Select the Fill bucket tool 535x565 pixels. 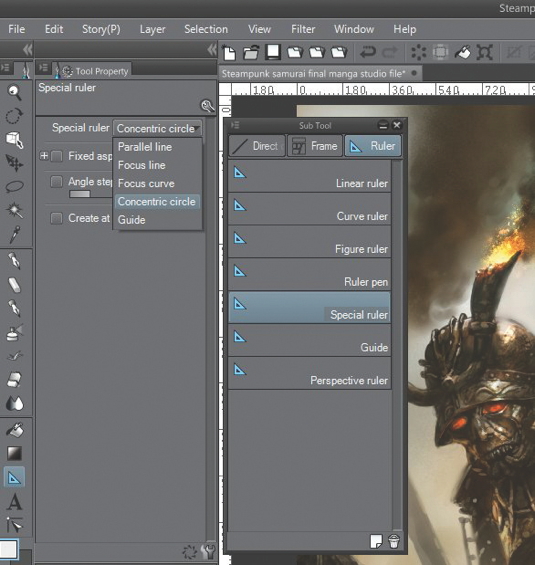14,430
